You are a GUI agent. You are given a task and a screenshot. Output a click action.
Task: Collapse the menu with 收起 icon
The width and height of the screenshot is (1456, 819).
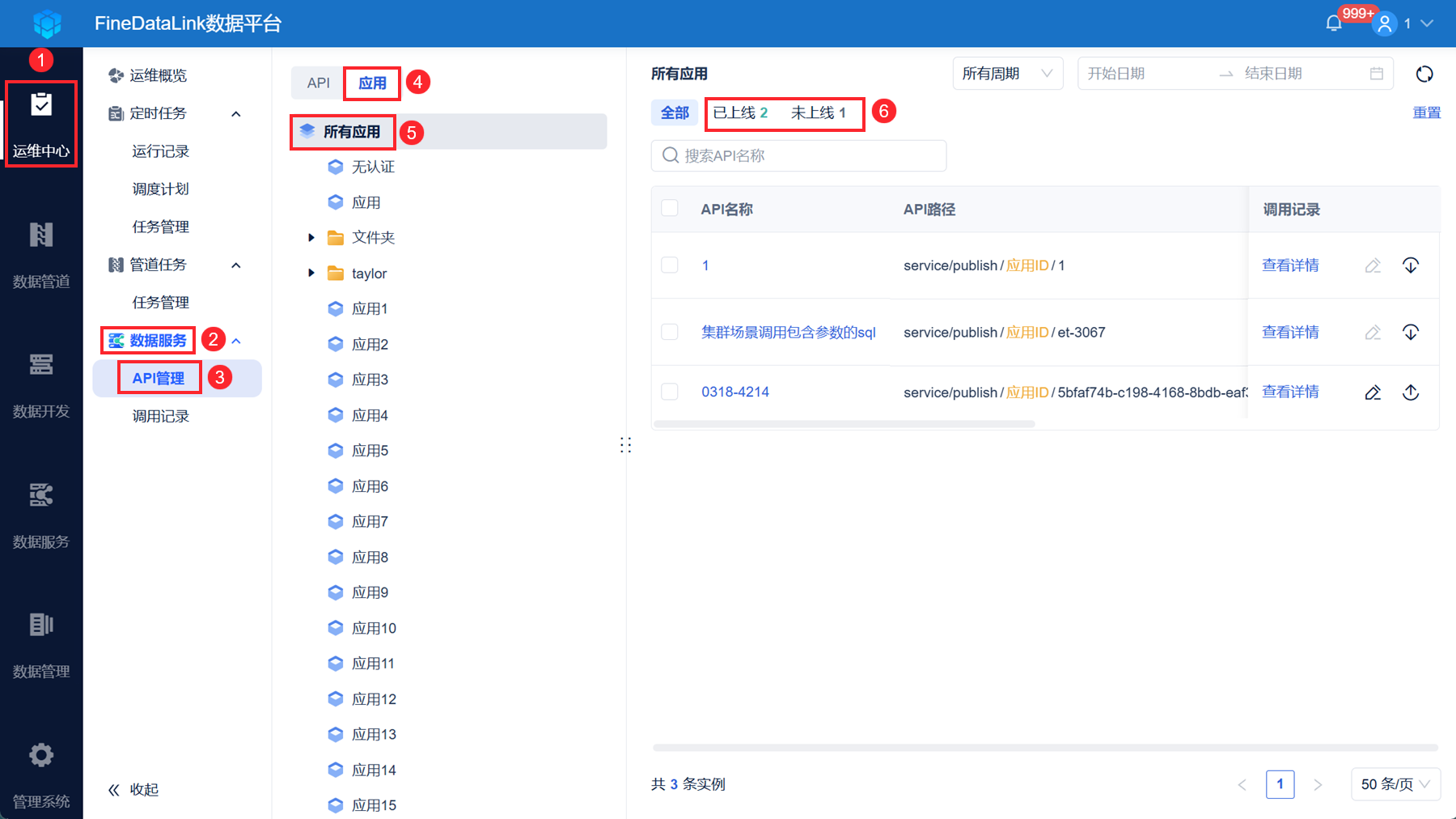[x=114, y=790]
